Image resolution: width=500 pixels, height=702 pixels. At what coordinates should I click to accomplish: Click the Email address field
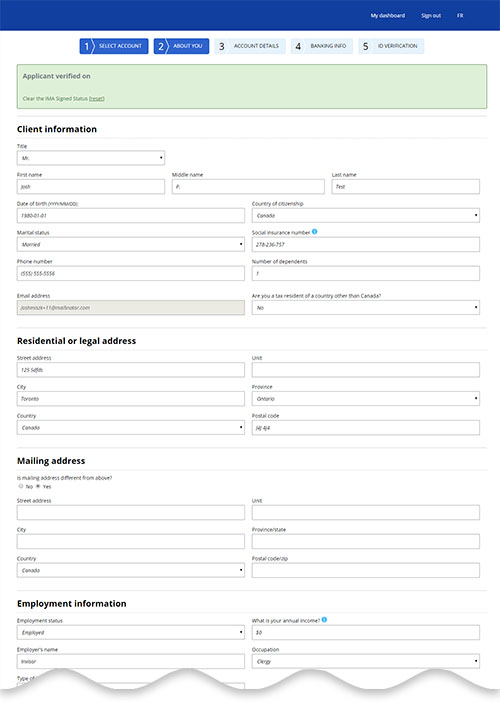131,308
